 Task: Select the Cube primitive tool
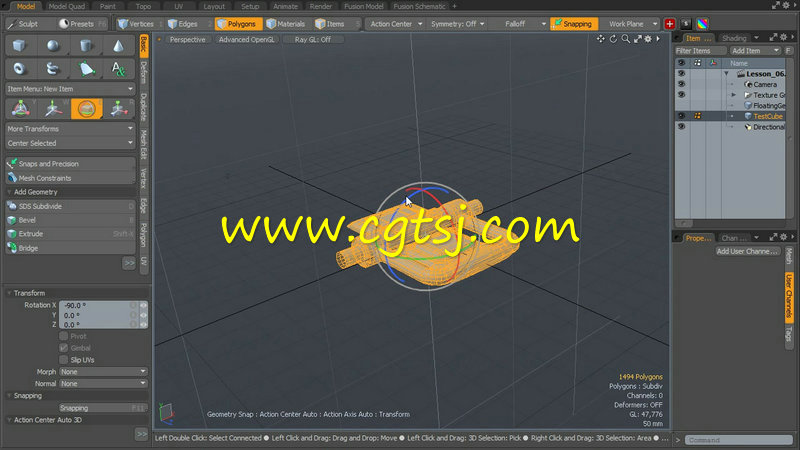[x=19, y=46]
